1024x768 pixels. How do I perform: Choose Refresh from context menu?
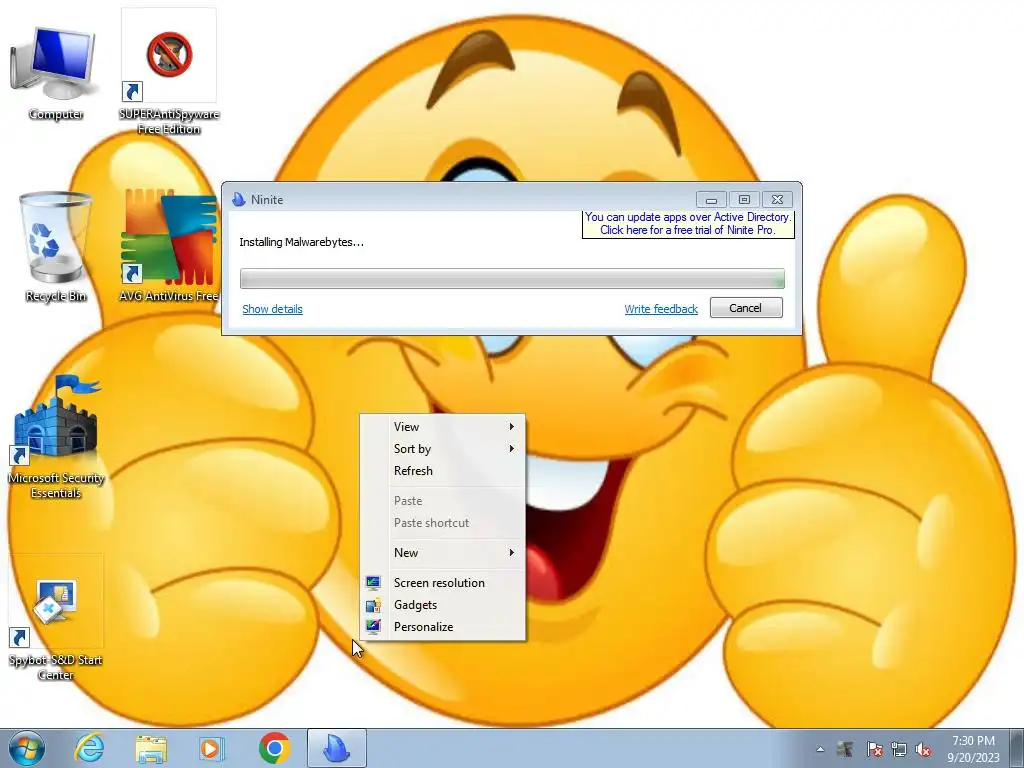[x=443, y=471]
